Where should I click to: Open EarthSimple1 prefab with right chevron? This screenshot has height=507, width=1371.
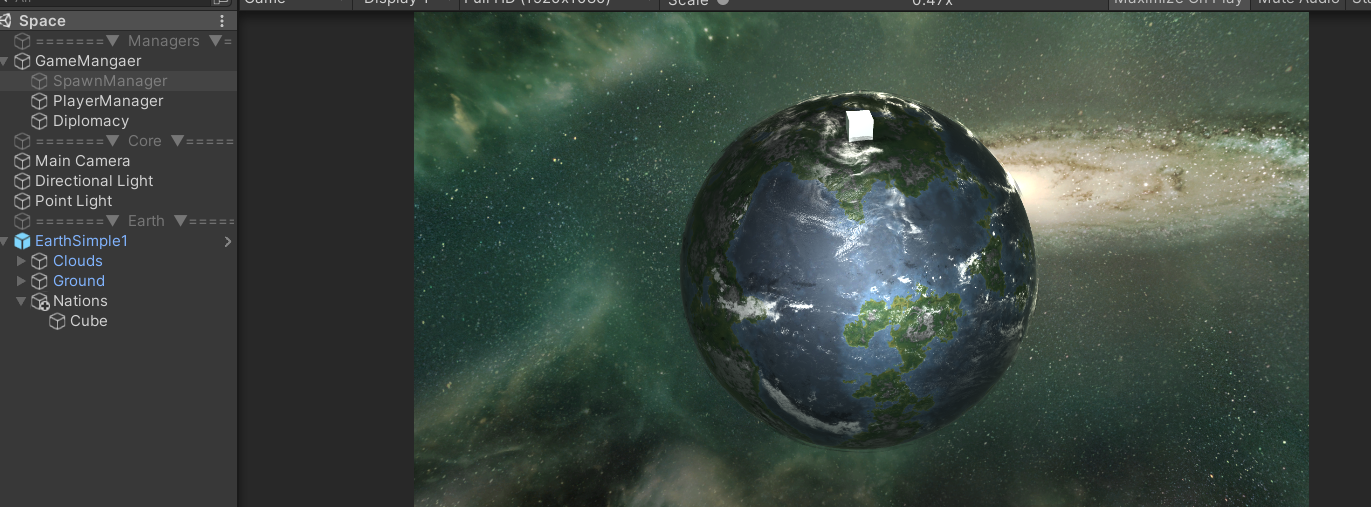click(x=228, y=241)
